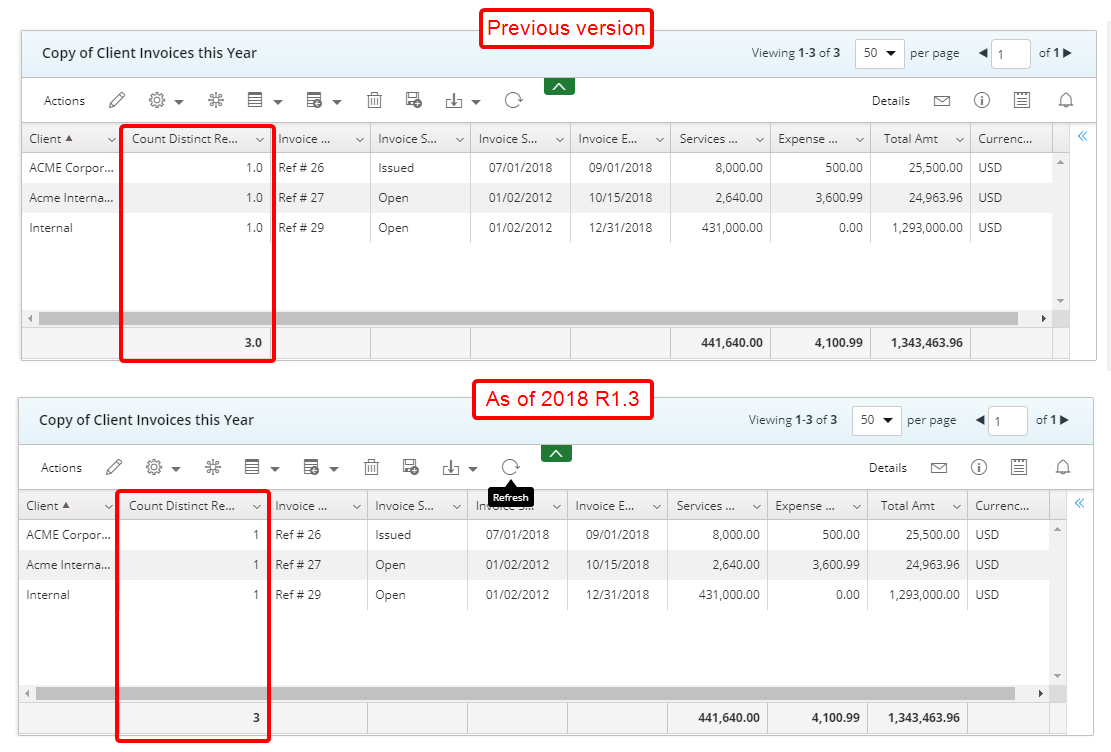Click list view icon in top panel
This screenshot has width=1111, height=752.
255,101
